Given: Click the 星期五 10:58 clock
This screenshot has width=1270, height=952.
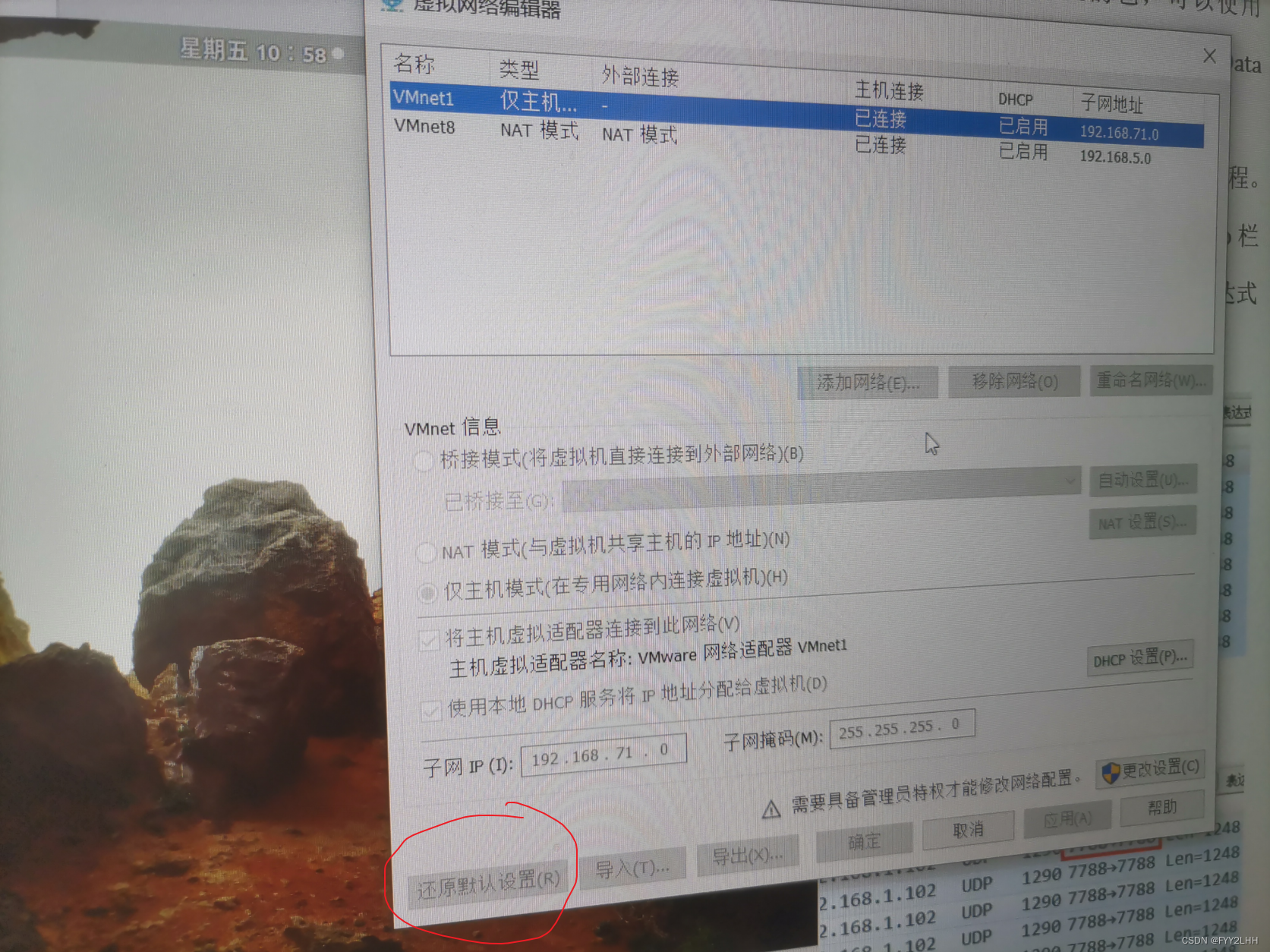Looking at the screenshot, I should [252, 52].
